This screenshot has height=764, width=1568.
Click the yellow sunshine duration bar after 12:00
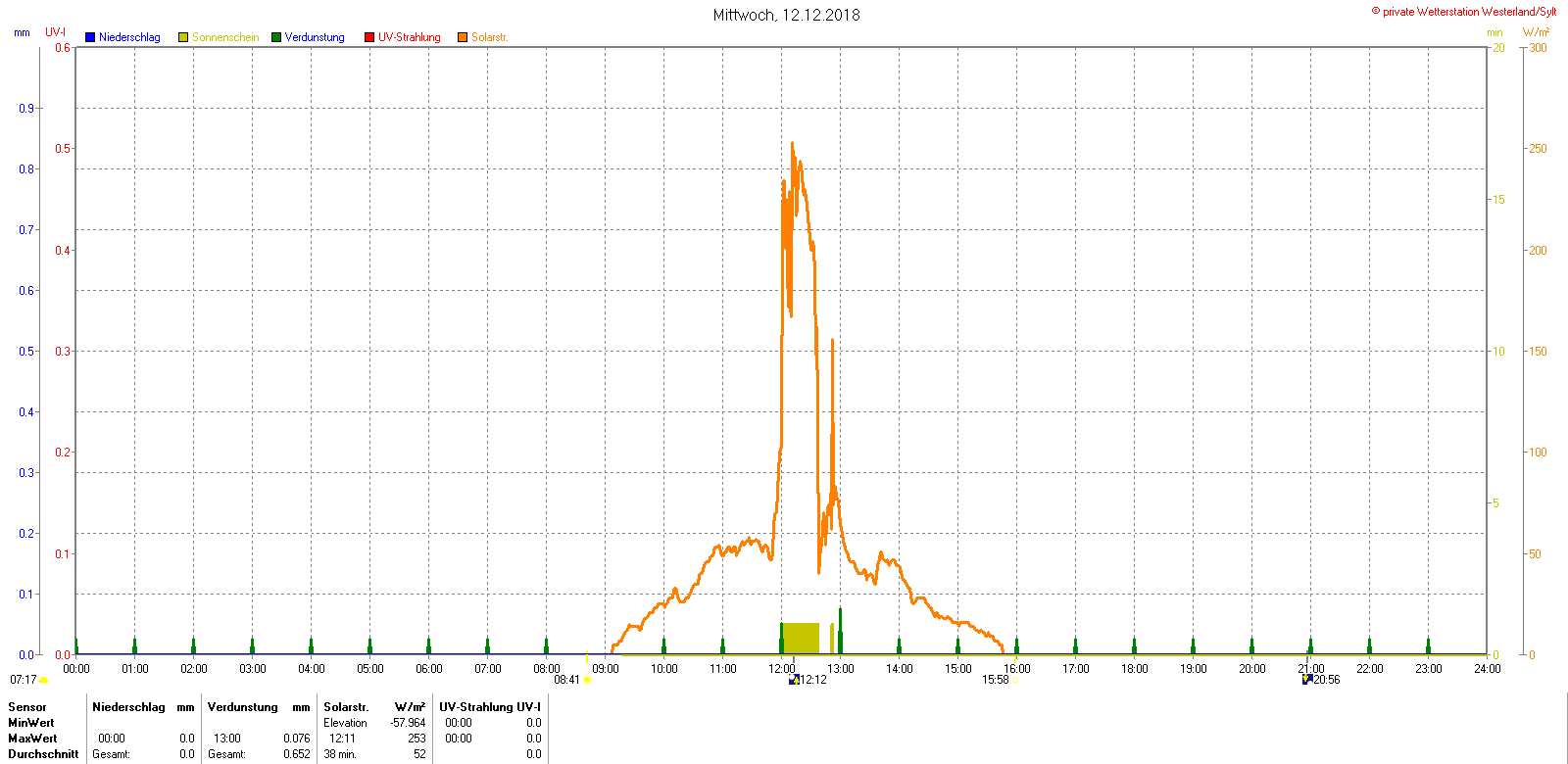click(801, 639)
